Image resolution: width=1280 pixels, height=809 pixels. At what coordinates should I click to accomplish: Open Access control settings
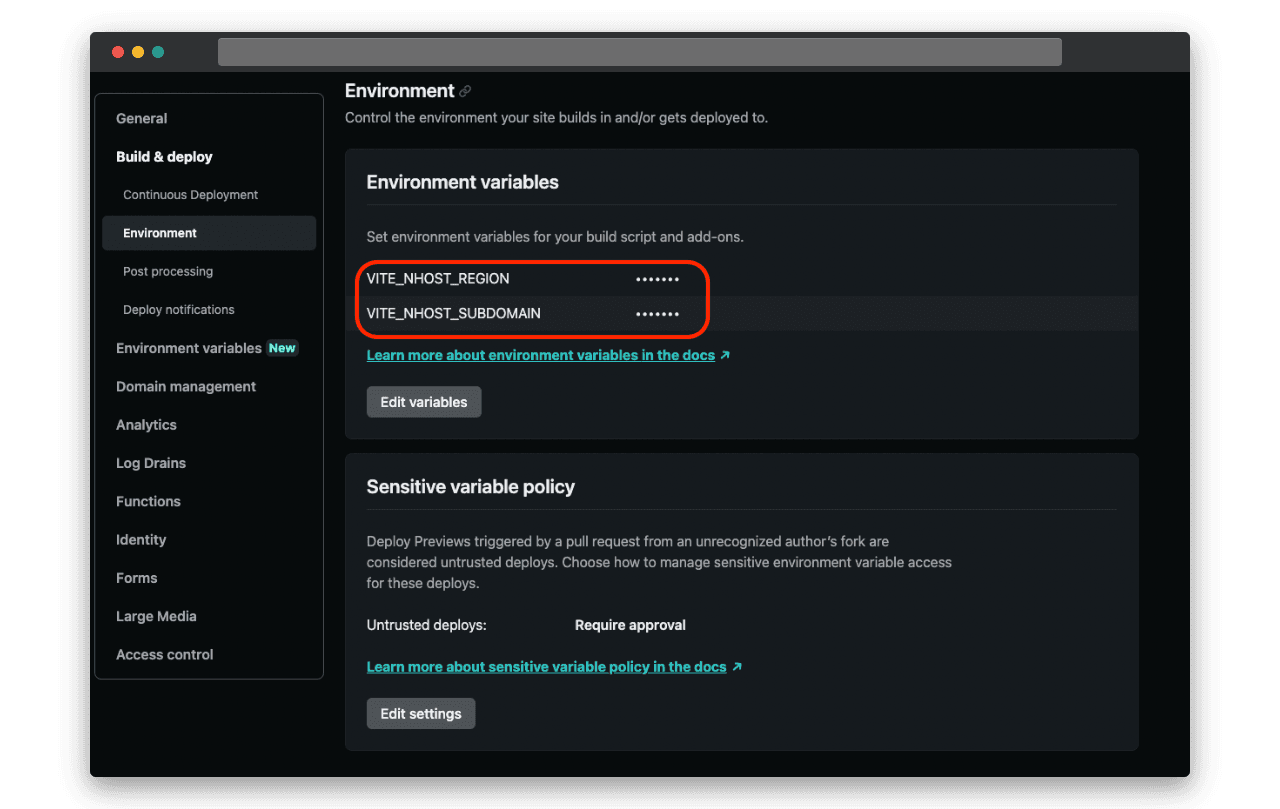coord(165,655)
